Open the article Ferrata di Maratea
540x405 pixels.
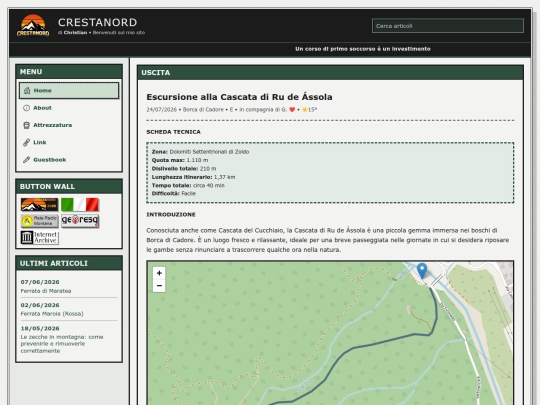click(x=46, y=291)
